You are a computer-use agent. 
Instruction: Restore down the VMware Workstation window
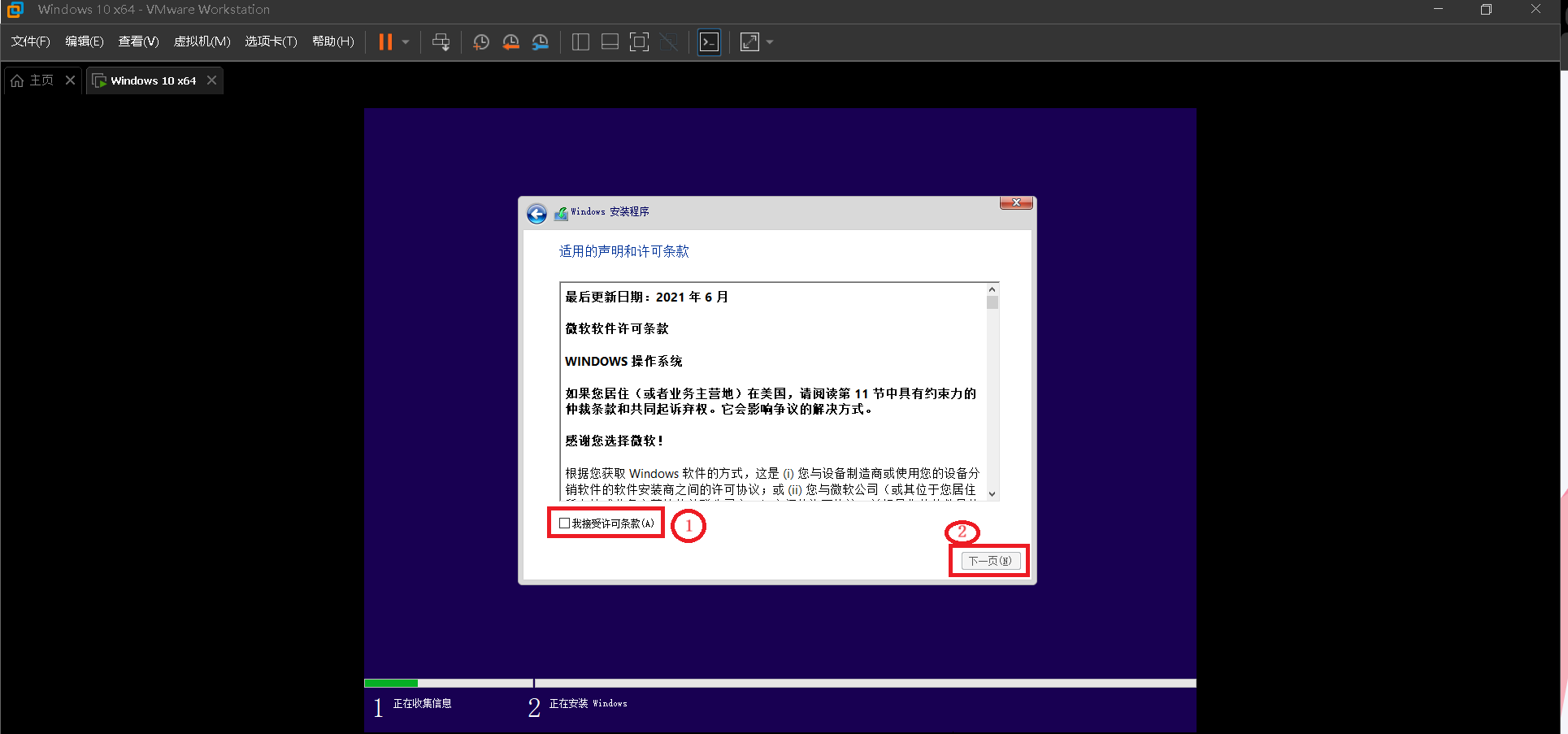1486,9
